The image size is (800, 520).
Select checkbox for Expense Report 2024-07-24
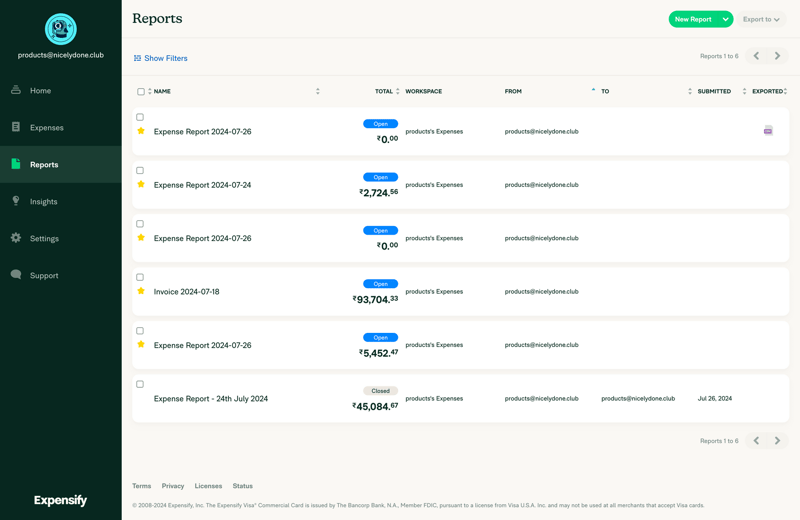[140, 170]
